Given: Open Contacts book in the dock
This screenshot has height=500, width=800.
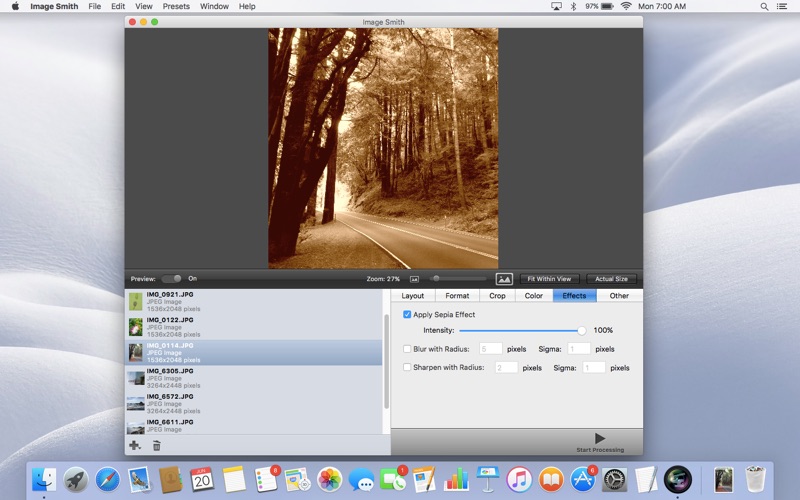Looking at the screenshot, I should point(171,480).
